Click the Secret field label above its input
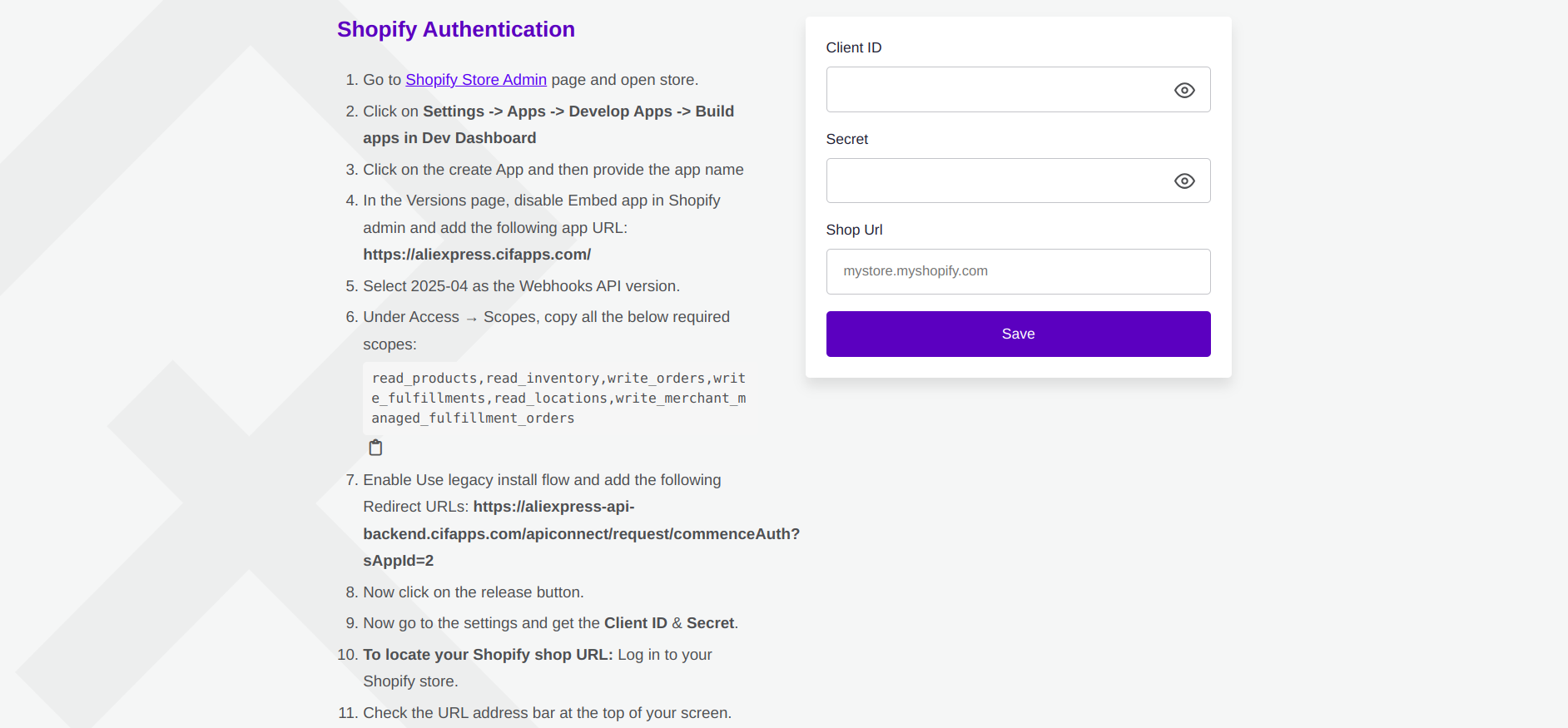This screenshot has height=728, width=1568. (x=846, y=139)
